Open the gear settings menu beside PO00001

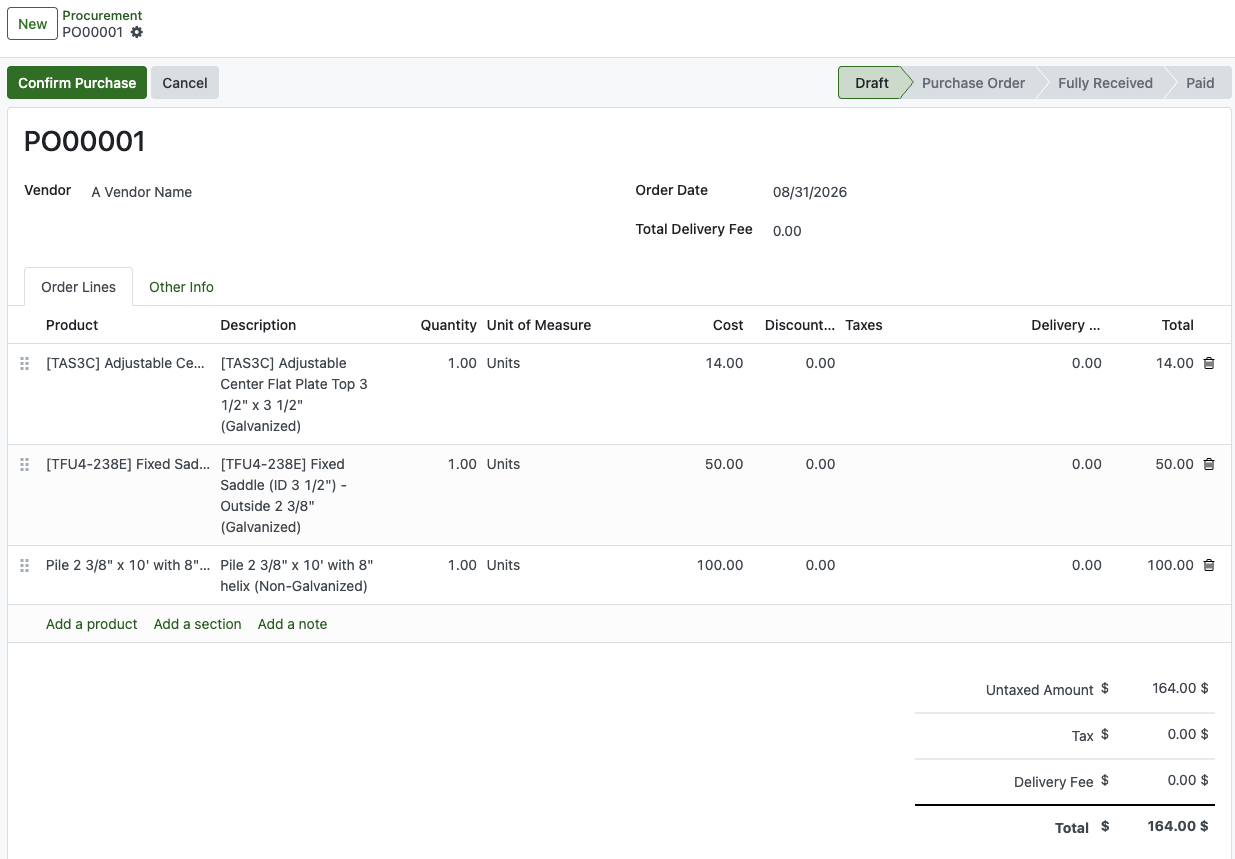137,32
